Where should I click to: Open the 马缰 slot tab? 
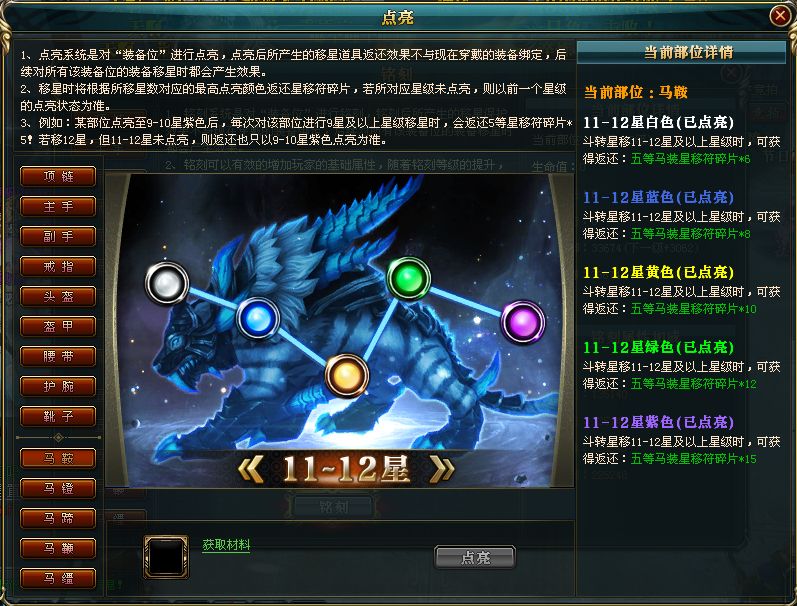tap(58, 578)
